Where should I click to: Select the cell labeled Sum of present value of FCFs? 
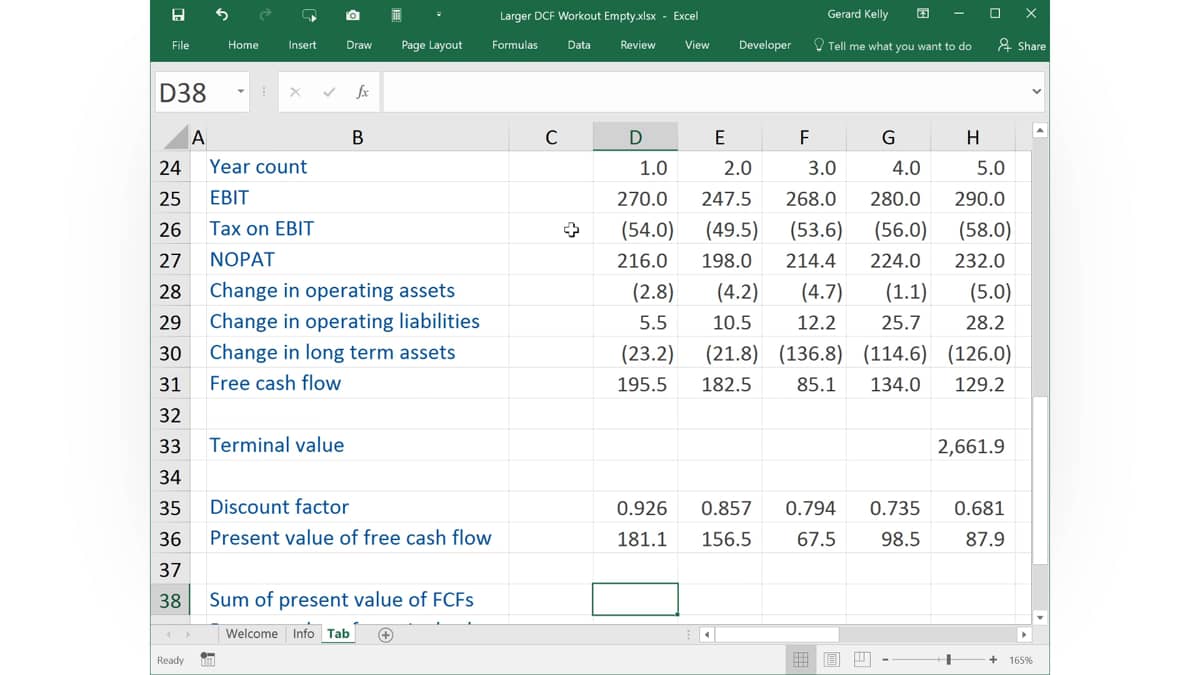pyautogui.click(x=358, y=600)
